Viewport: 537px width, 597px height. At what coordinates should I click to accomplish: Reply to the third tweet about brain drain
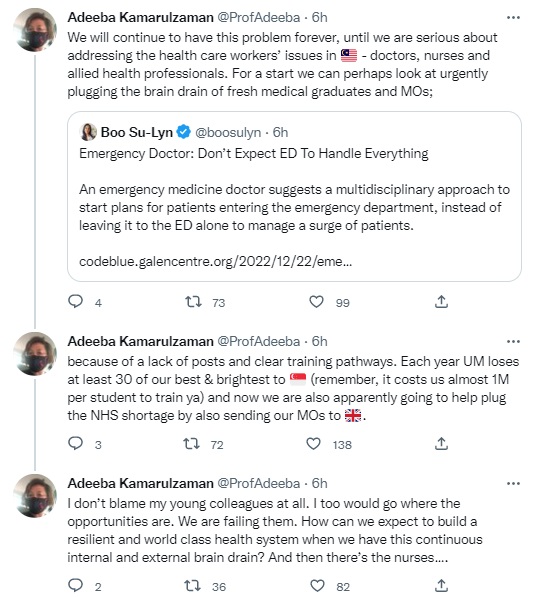[75, 585]
